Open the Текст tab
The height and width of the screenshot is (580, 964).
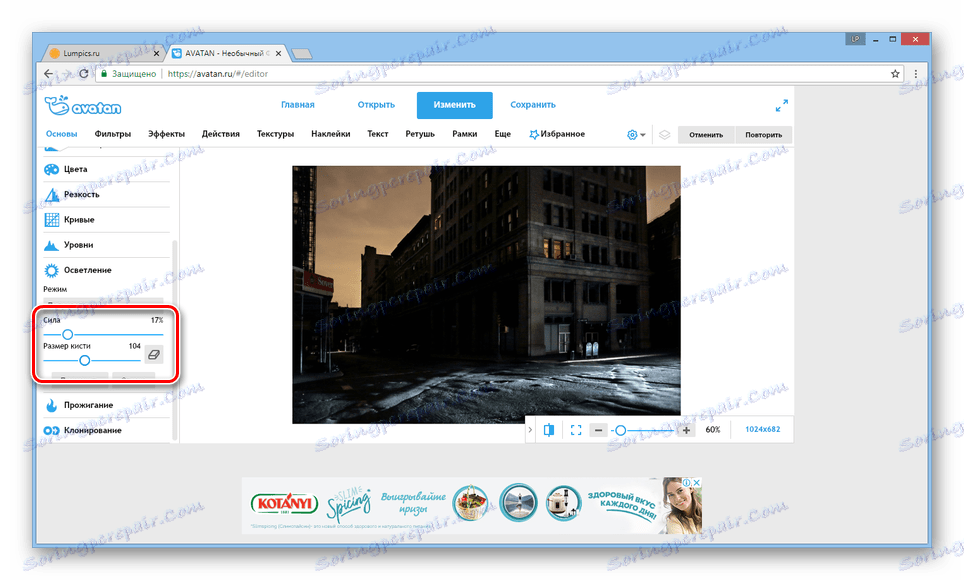point(377,134)
